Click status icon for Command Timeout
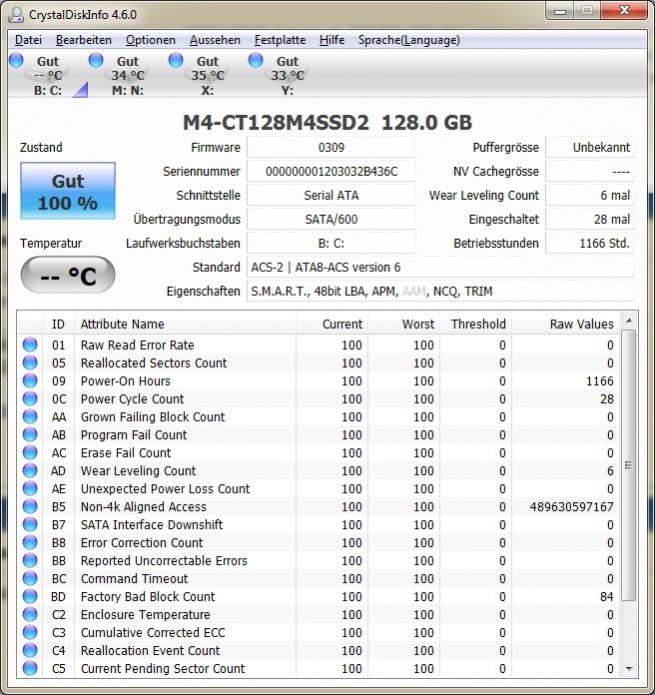 pyautogui.click(x=30, y=578)
